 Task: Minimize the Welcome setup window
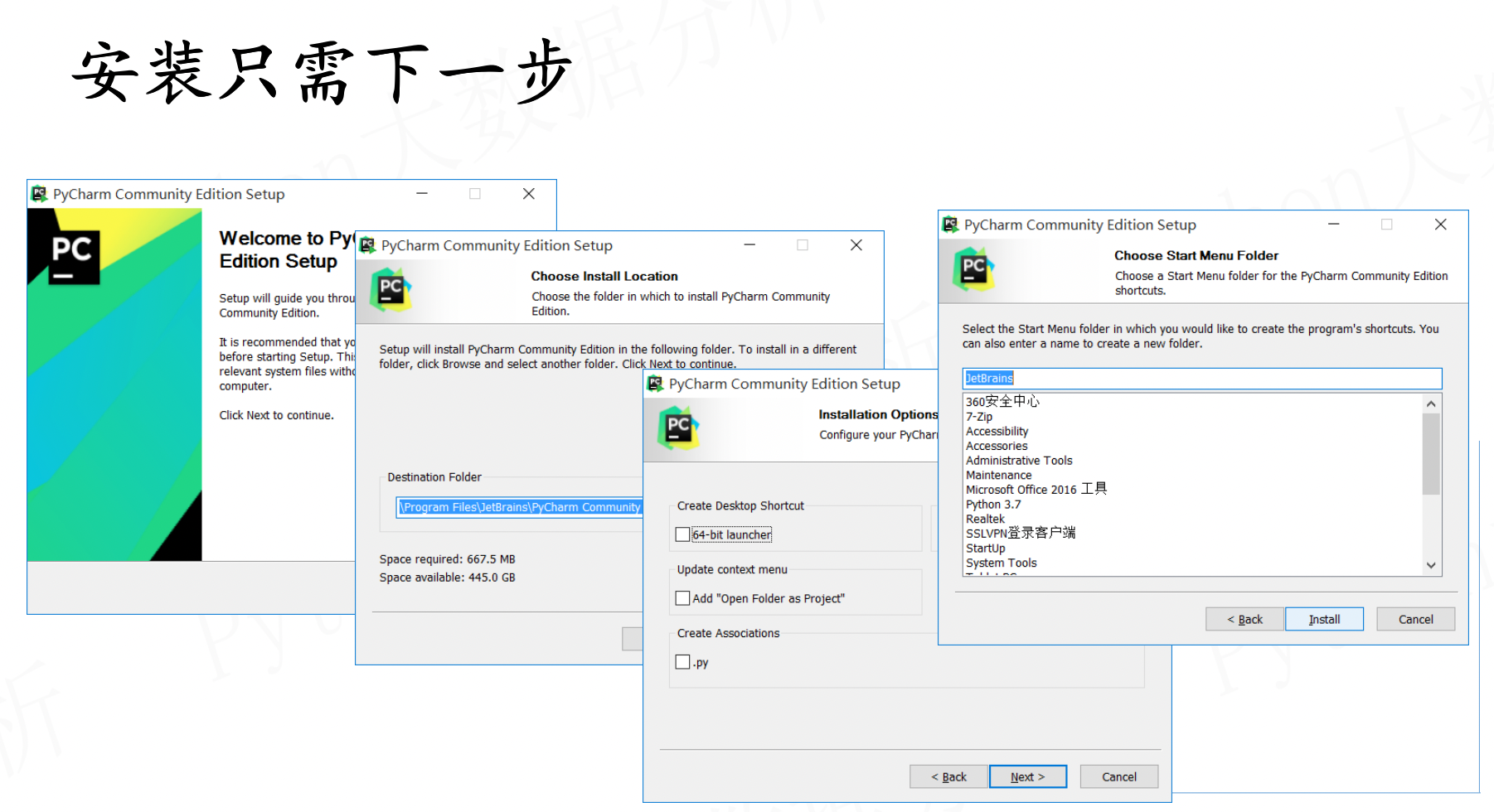pos(422,194)
